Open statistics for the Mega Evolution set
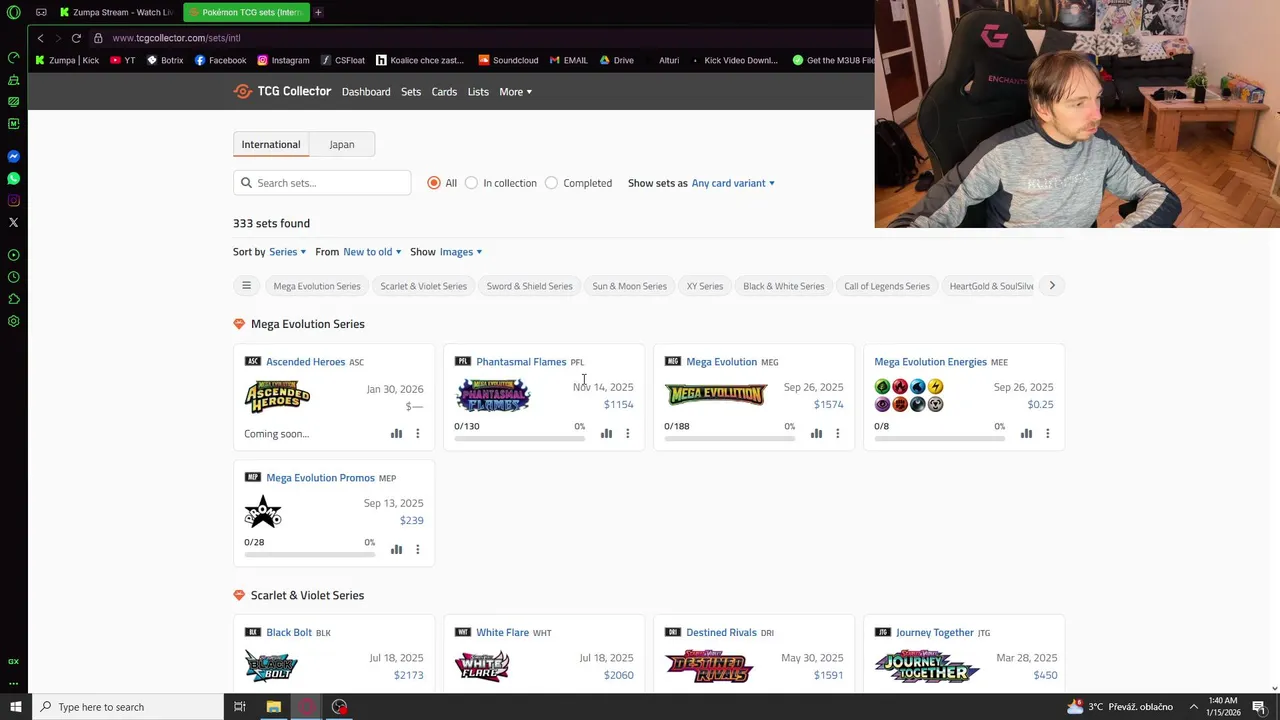This screenshot has width=1280, height=720. pos(816,434)
